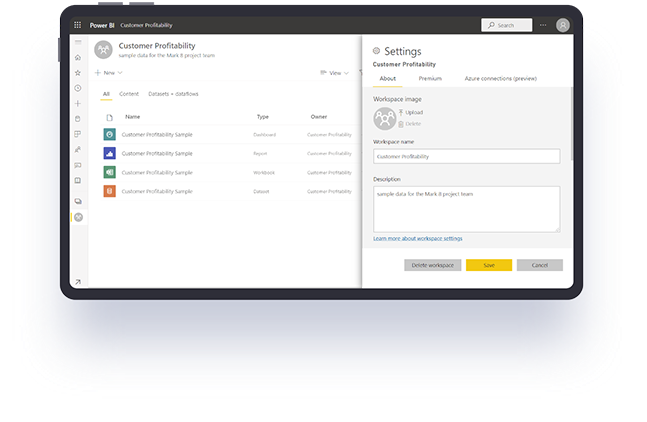
Task: Open the Workspaces icon in sidebar
Action: 78,201
